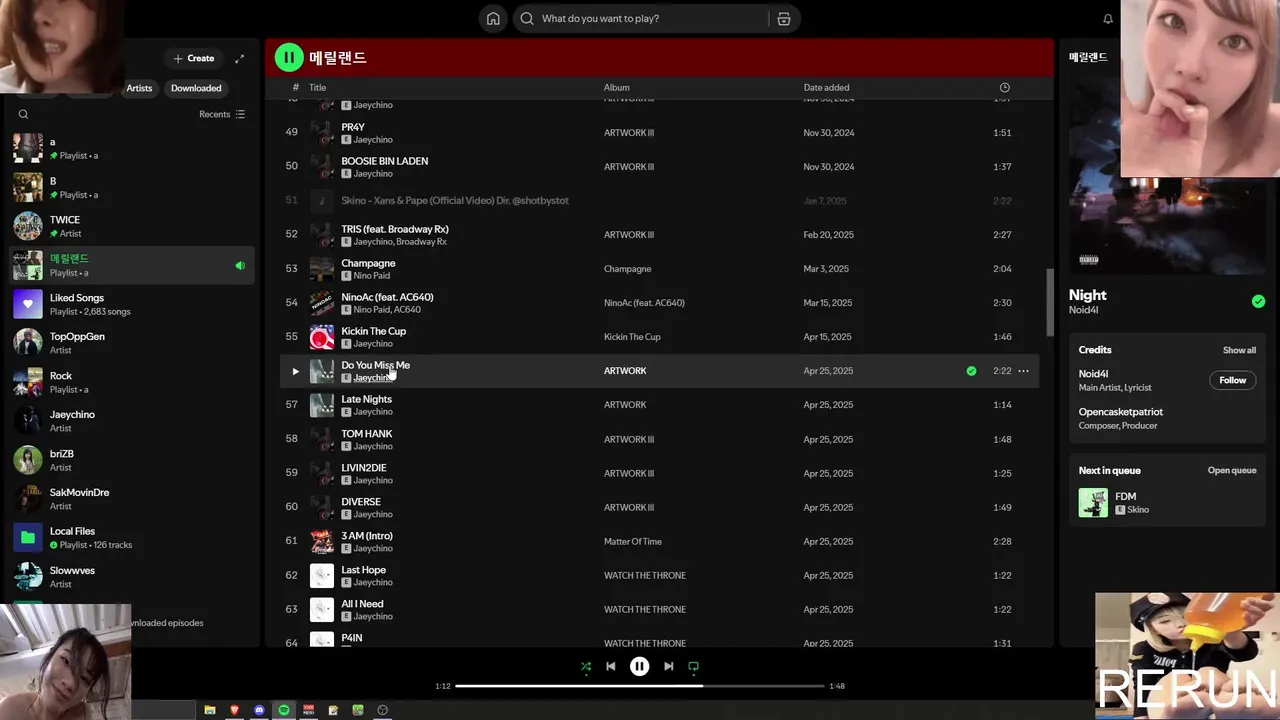
Task: Open more options for Do You Miss Me
Action: coord(1023,371)
